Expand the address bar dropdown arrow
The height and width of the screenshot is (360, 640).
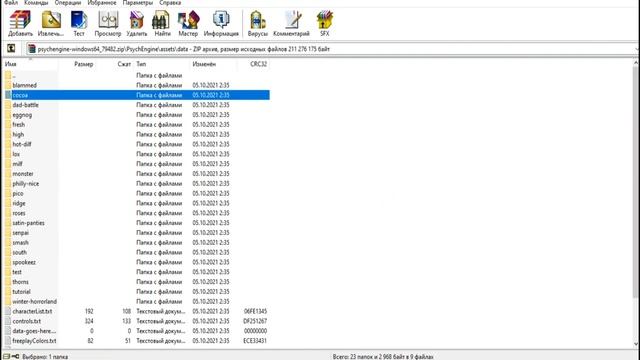coord(637,49)
